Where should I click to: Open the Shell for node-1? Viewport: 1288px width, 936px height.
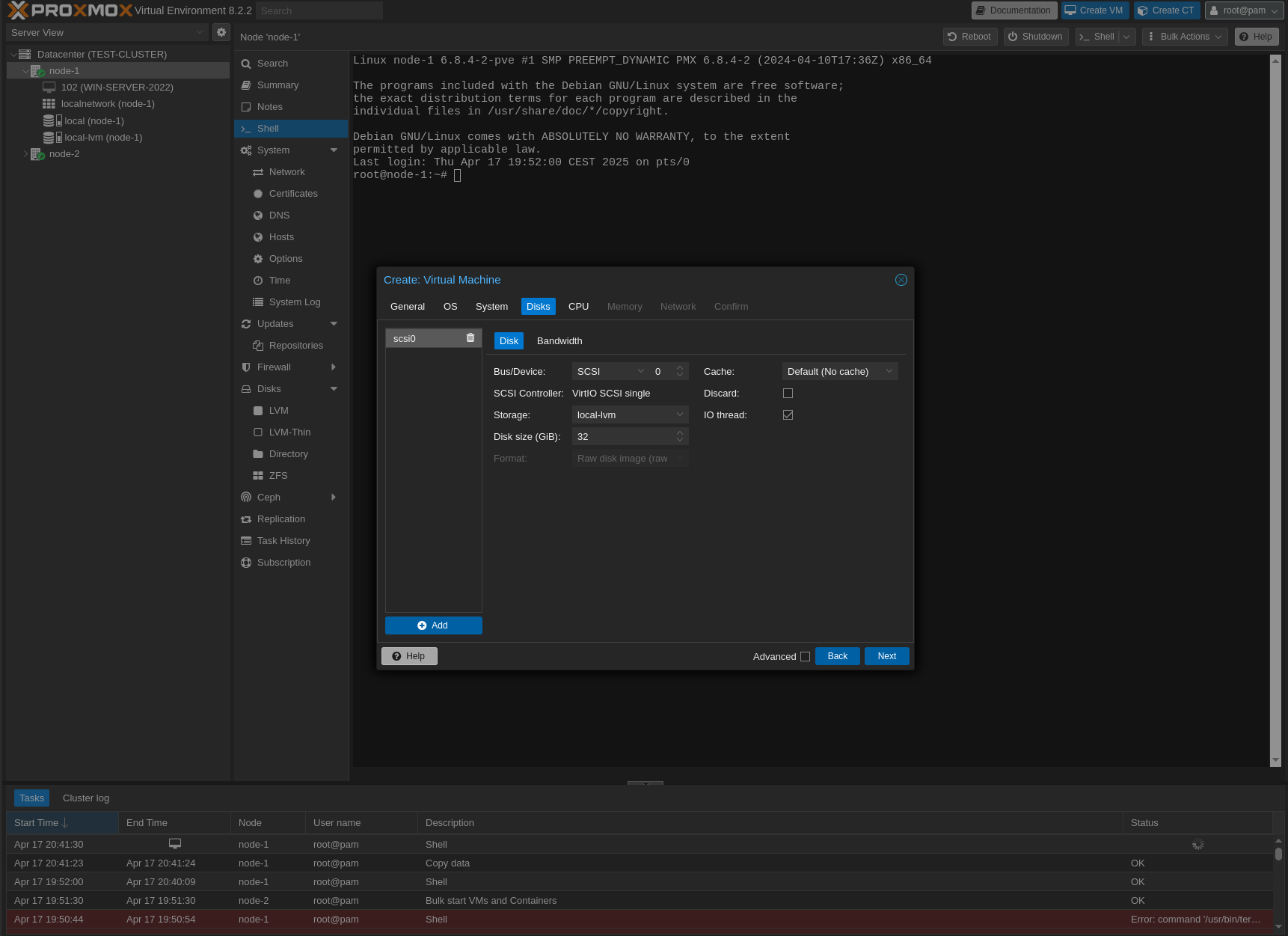click(x=267, y=128)
